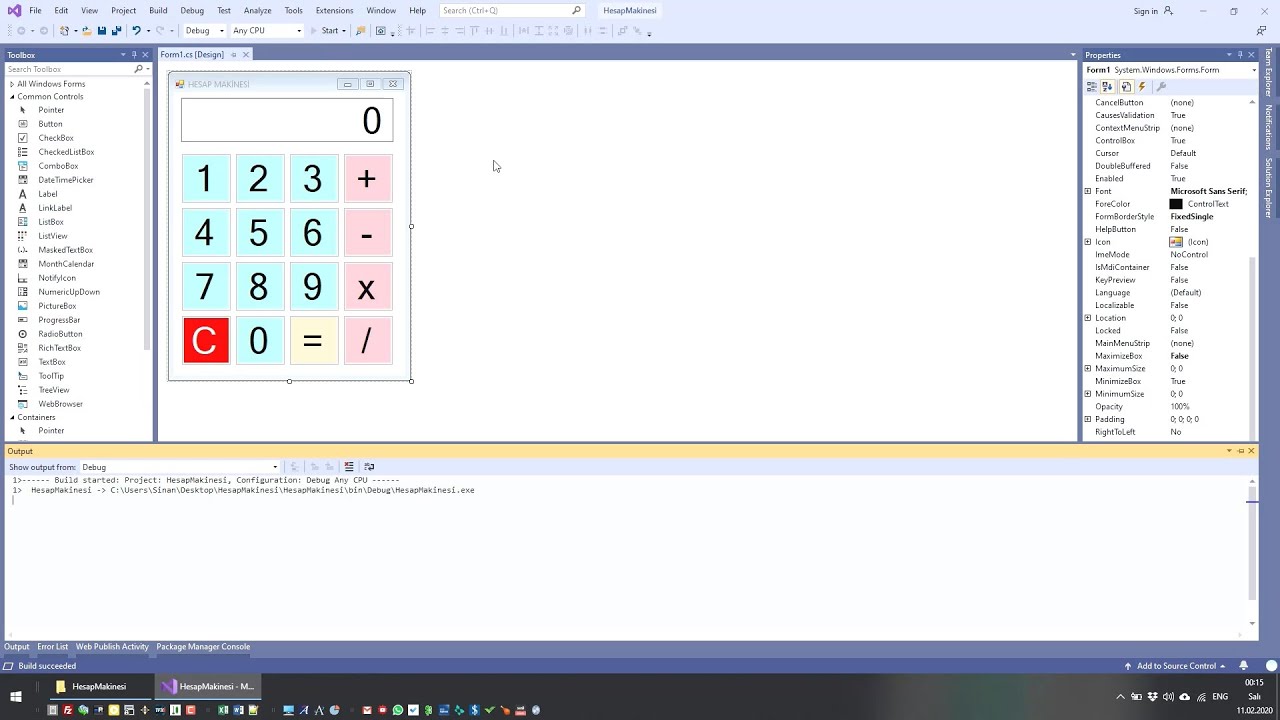Open Form1 object selector dropdown in Properties
Screen dimensions: 1280x720
(1254, 70)
